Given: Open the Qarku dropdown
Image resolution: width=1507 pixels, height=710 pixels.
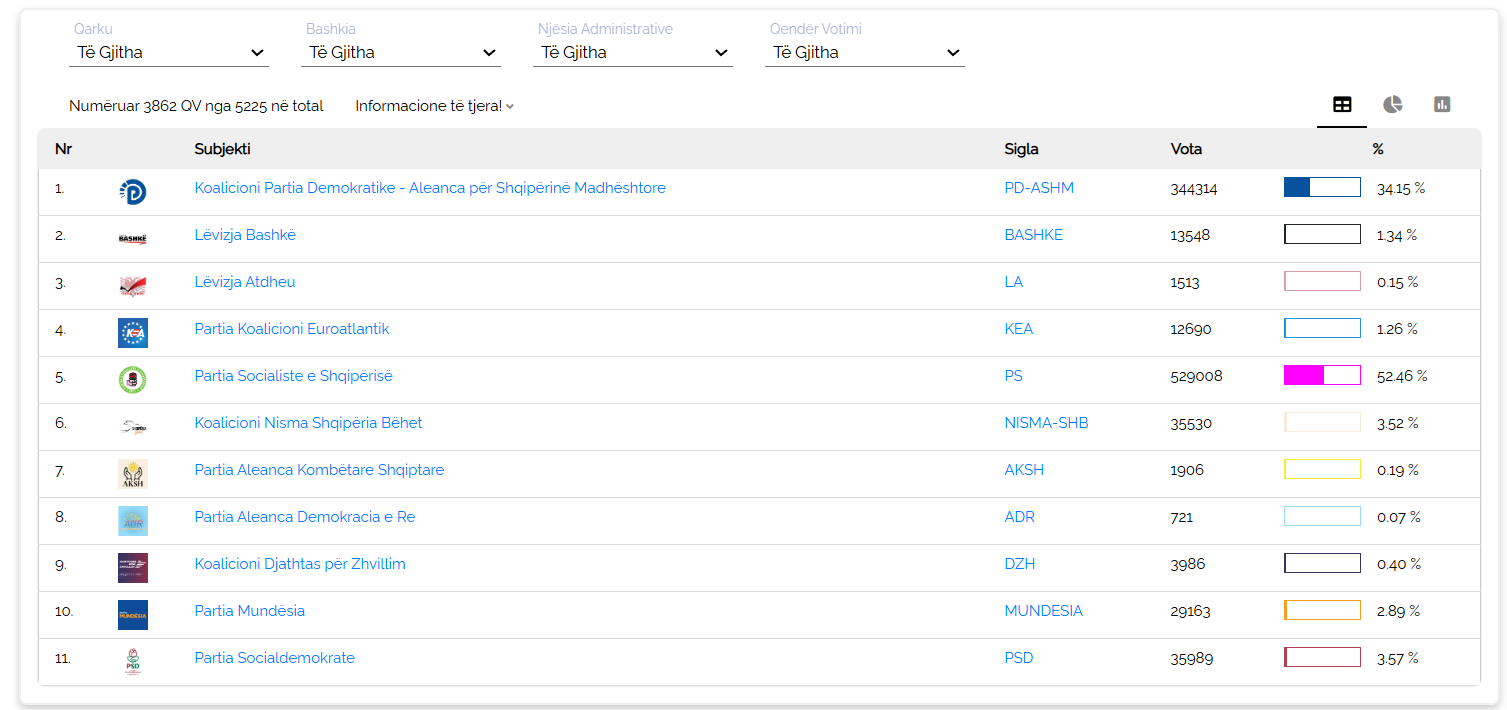Looking at the screenshot, I should point(168,52).
